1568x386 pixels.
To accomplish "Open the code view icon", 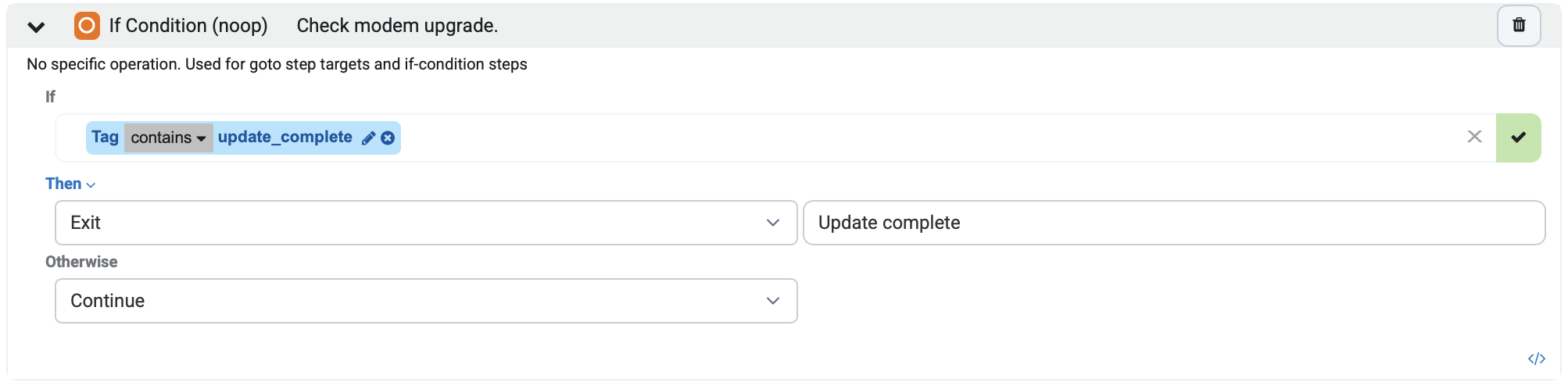I will [1536, 359].
